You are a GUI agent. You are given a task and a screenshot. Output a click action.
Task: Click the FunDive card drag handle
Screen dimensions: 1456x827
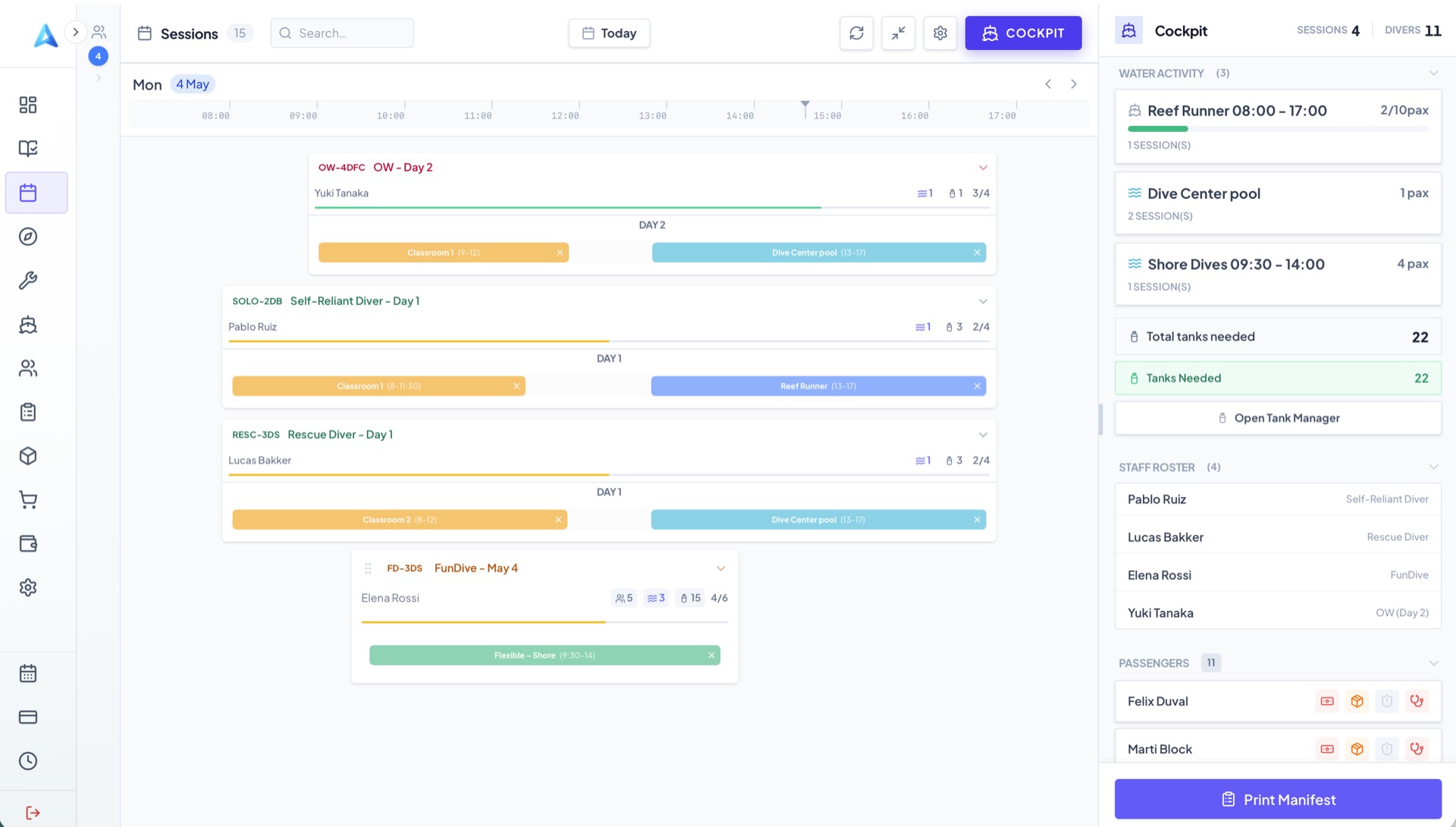click(368, 568)
